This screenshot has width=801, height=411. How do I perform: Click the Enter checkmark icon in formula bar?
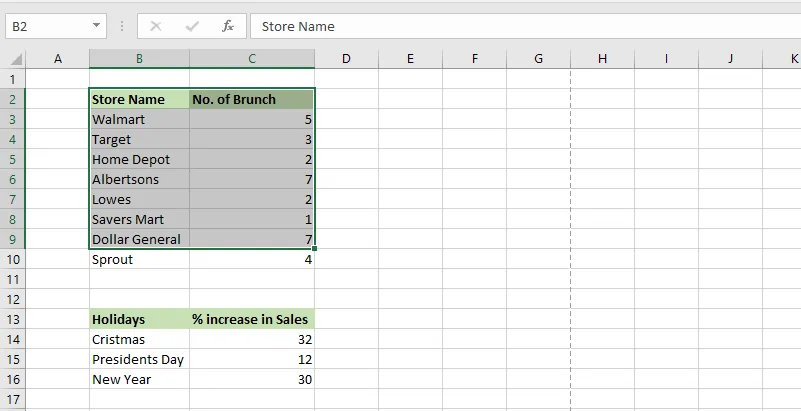(192, 26)
